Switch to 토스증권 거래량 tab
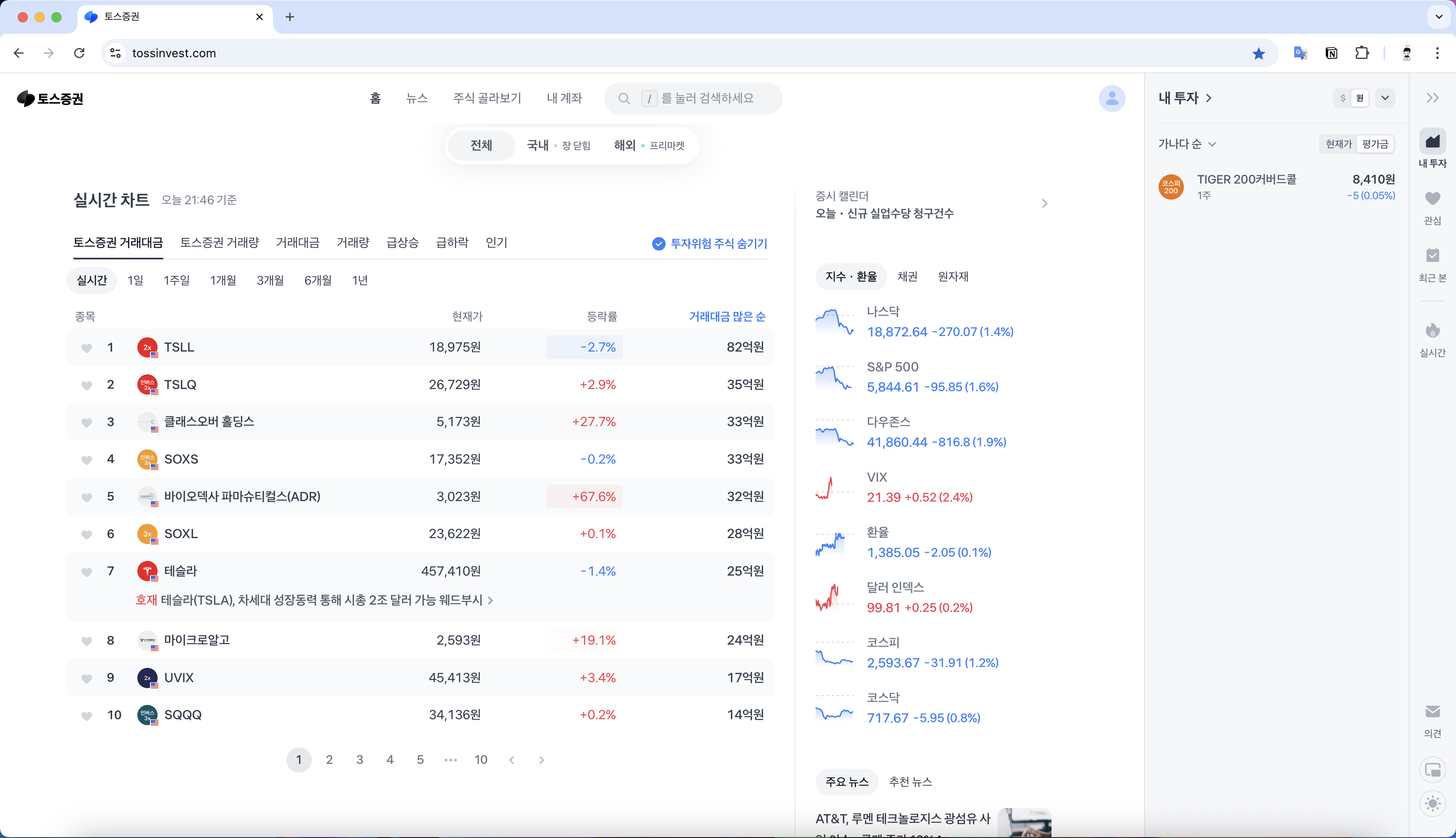The height and width of the screenshot is (838, 1456). [x=219, y=243]
